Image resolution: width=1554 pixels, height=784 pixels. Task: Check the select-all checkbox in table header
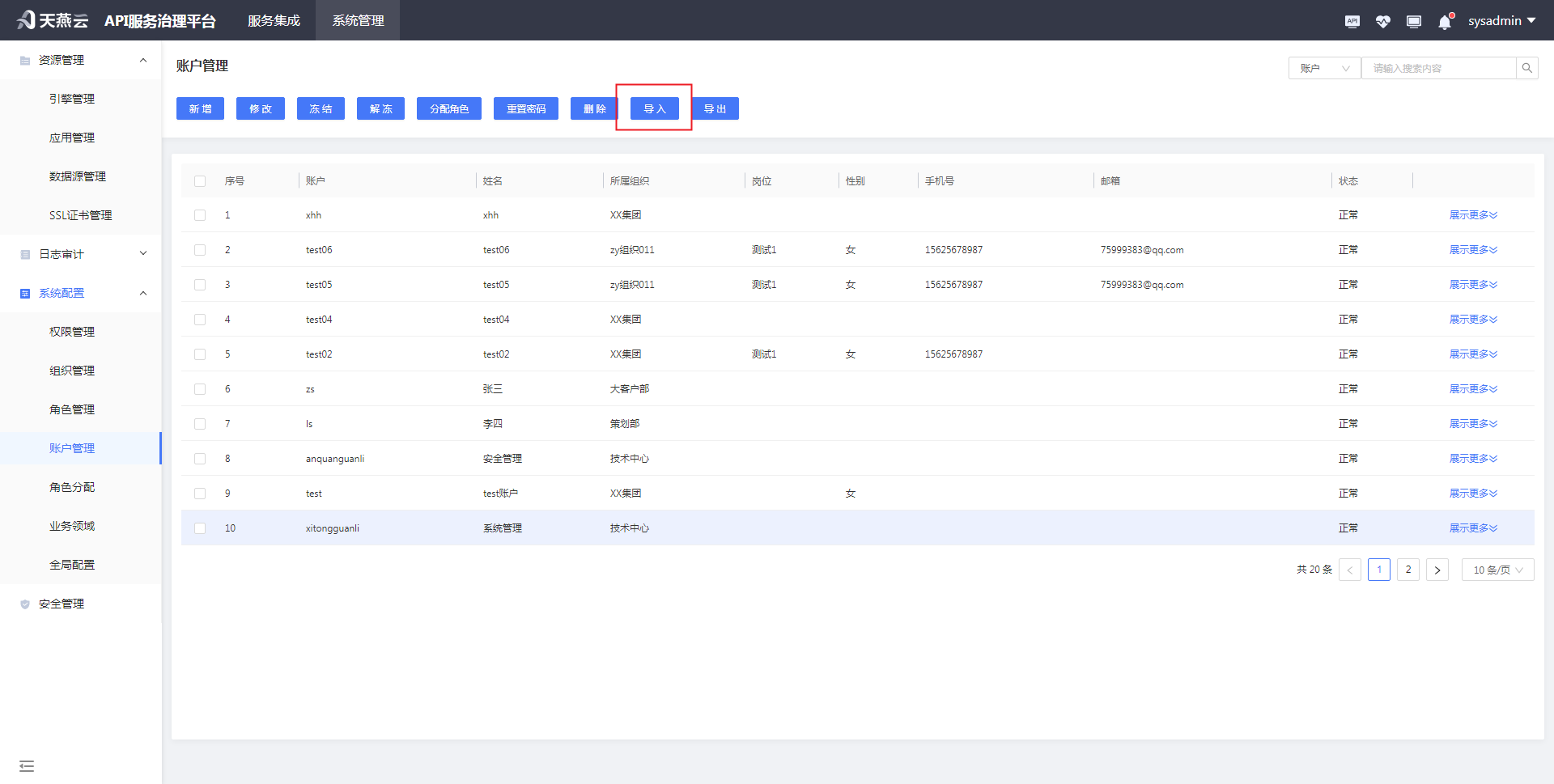[199, 180]
